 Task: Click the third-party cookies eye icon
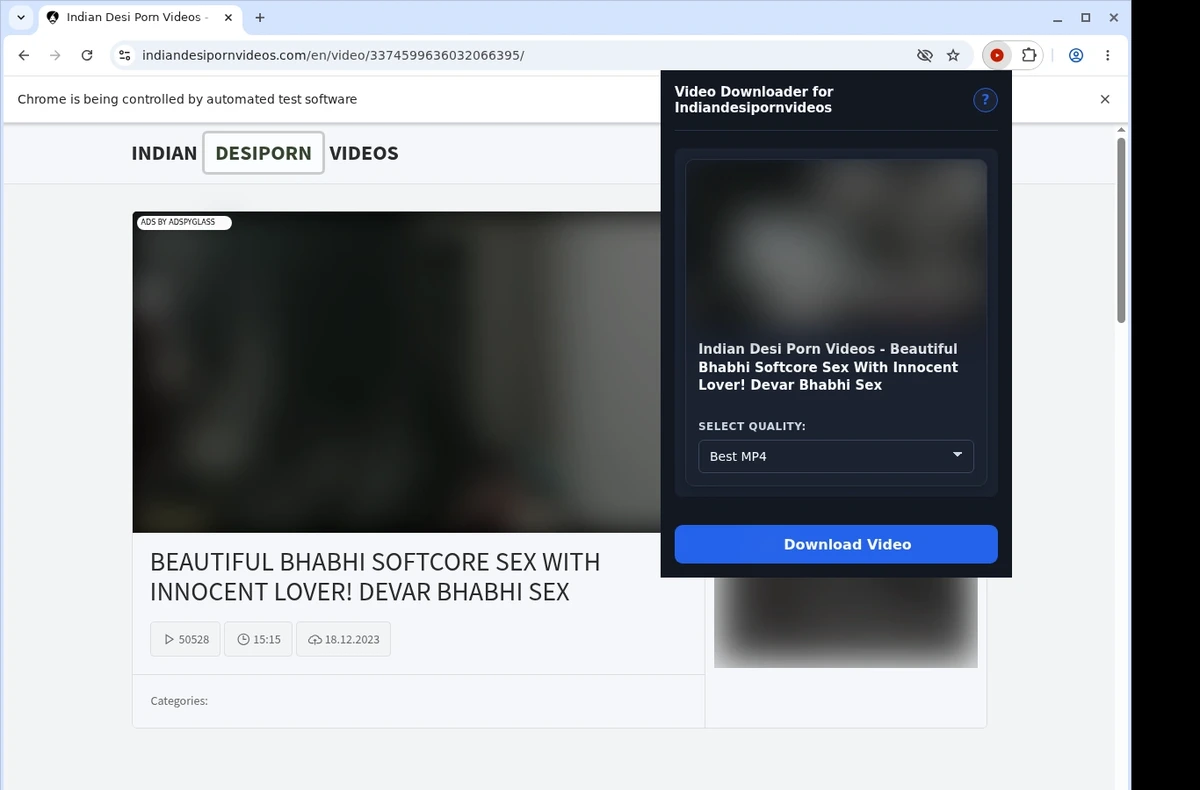pos(925,56)
